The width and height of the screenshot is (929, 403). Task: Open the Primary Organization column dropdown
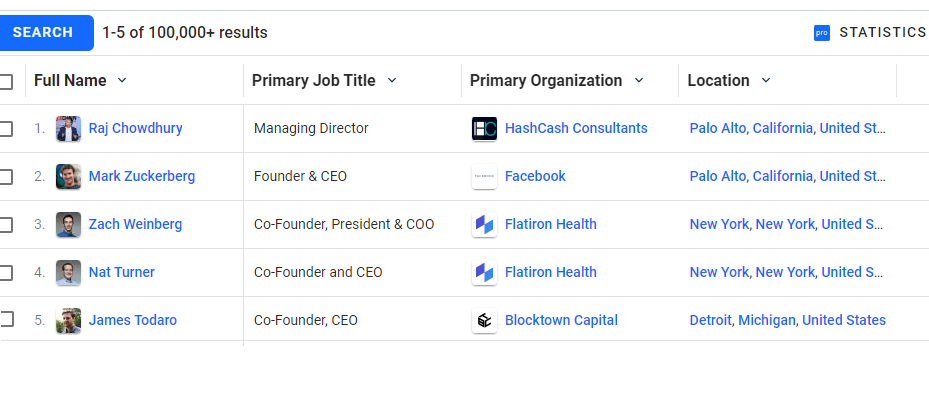(639, 81)
